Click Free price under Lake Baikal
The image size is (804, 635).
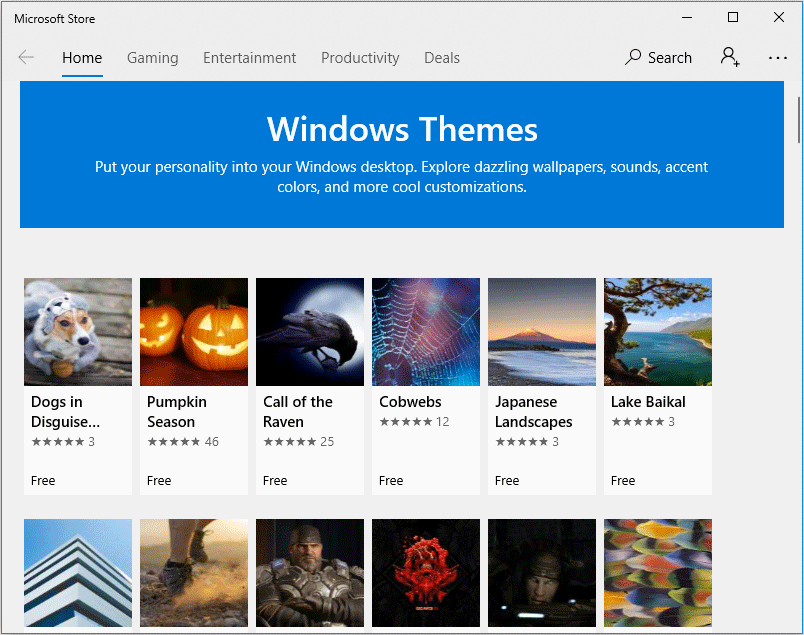coord(623,481)
